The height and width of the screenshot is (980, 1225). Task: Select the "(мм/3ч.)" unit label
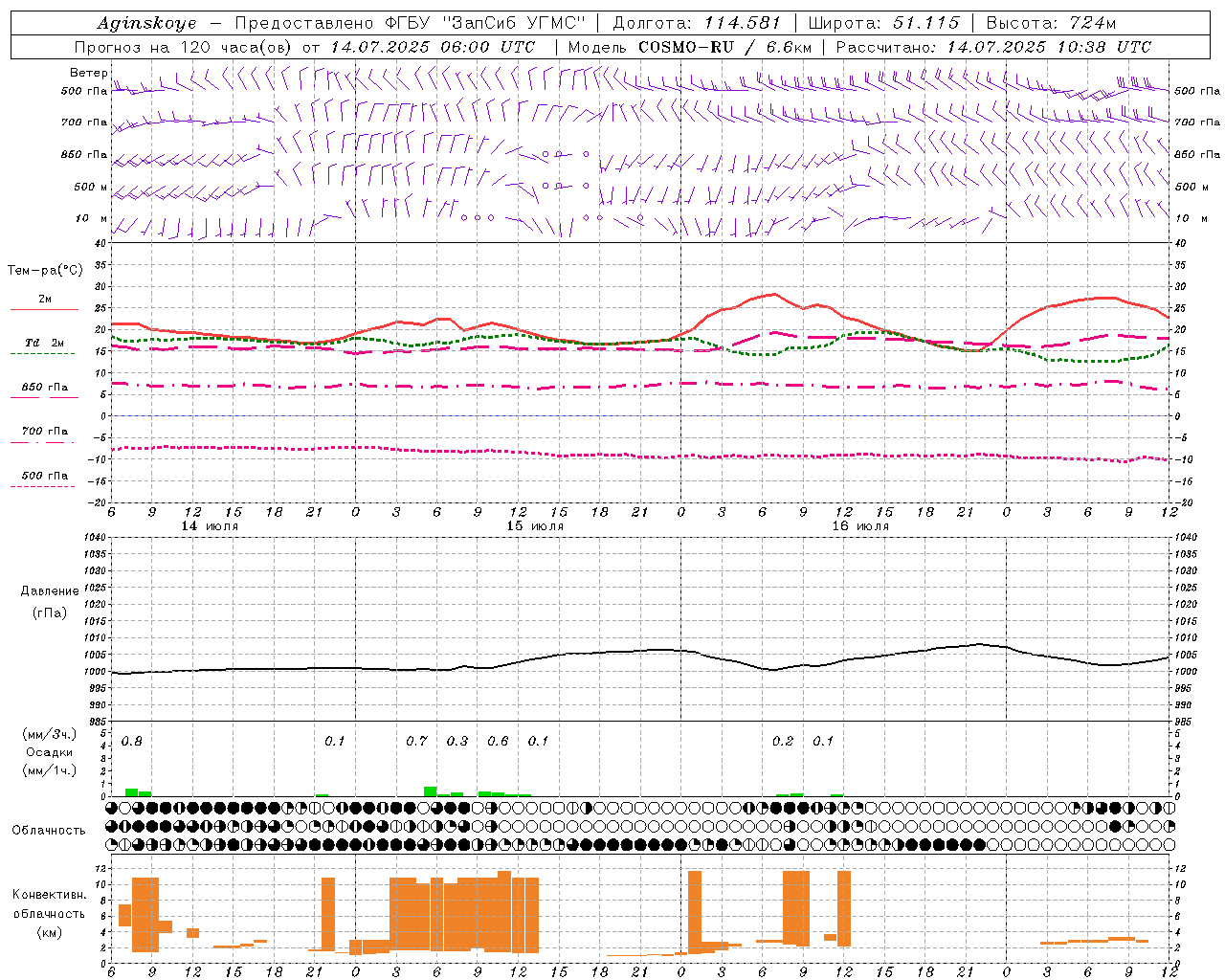(x=50, y=734)
